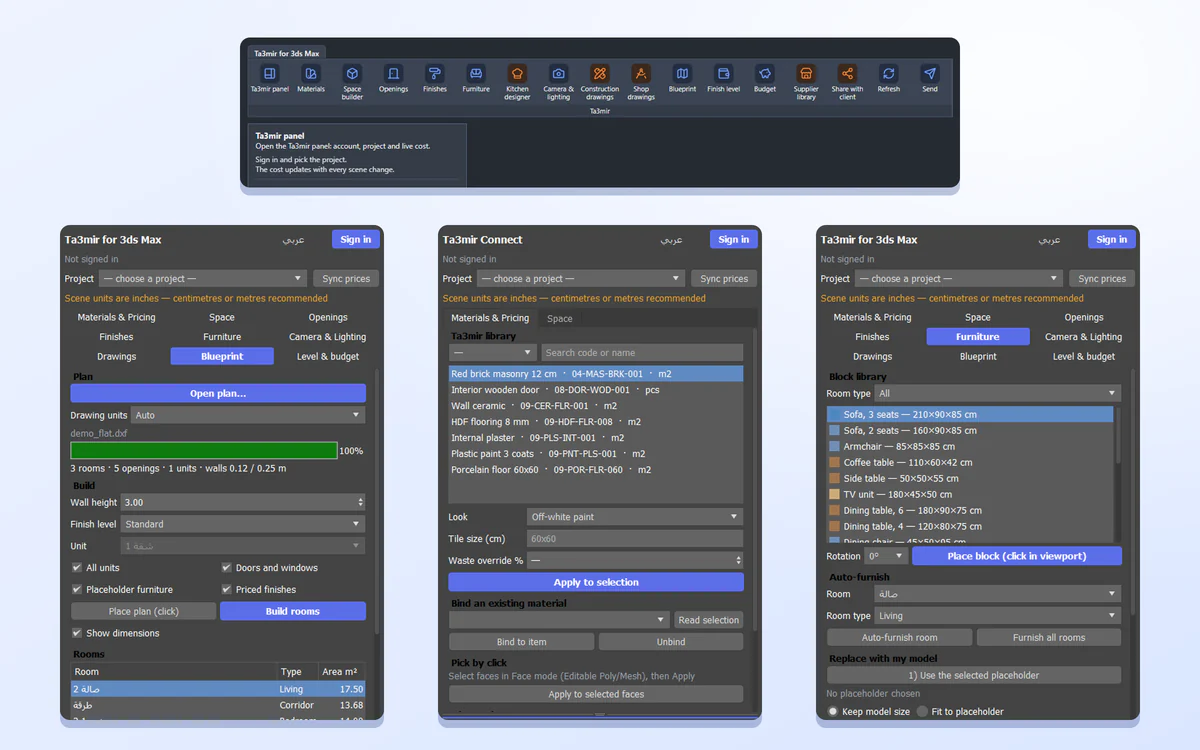Select highlighted Blueprint tab in left panel
The image size is (1200, 750).
[x=222, y=356]
